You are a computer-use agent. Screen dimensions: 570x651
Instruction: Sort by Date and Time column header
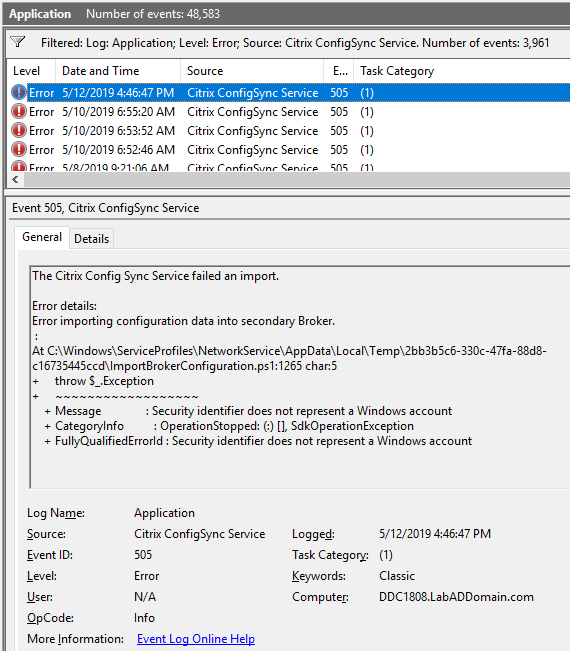[118, 71]
